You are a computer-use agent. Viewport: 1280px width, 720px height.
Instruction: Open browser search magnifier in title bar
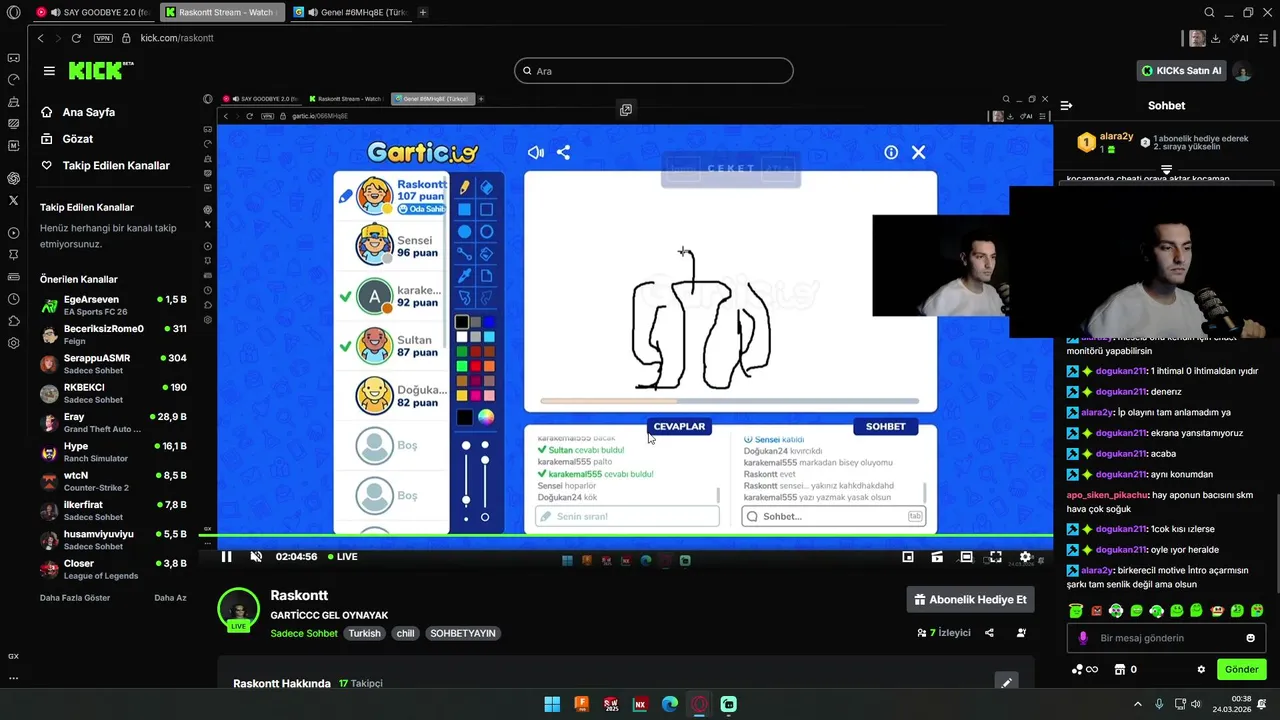(x=1209, y=12)
